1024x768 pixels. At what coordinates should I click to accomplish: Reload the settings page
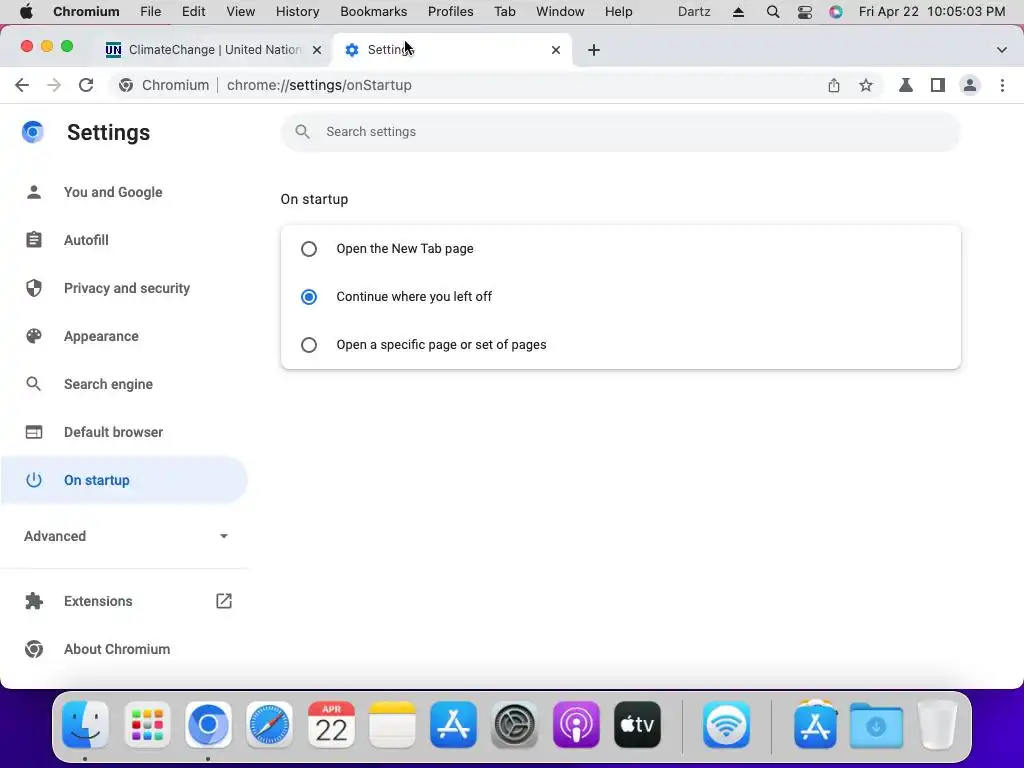pyautogui.click(x=86, y=85)
